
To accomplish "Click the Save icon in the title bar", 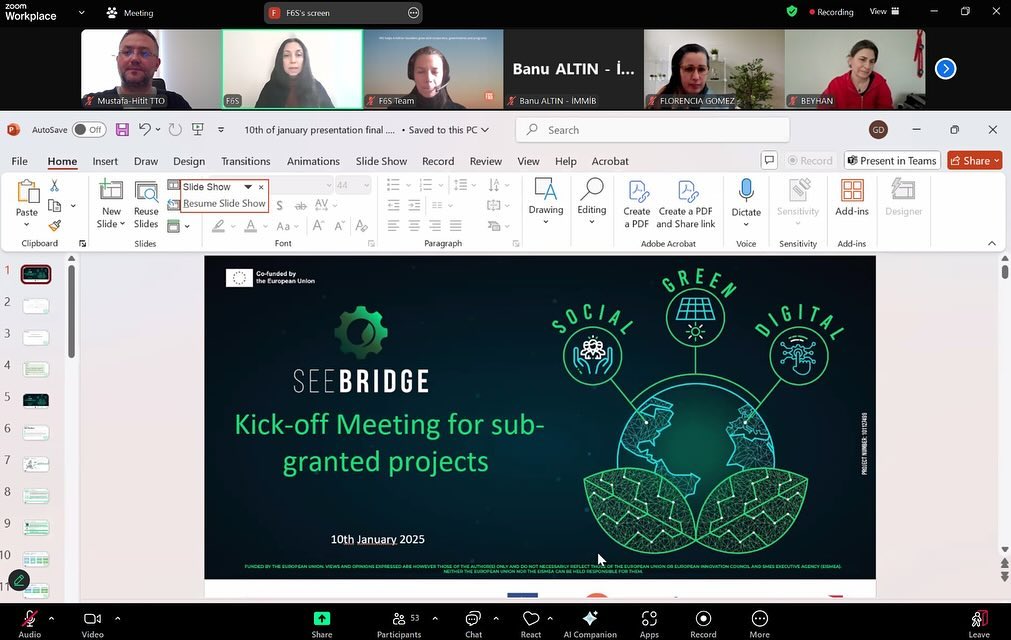I will click(122, 130).
